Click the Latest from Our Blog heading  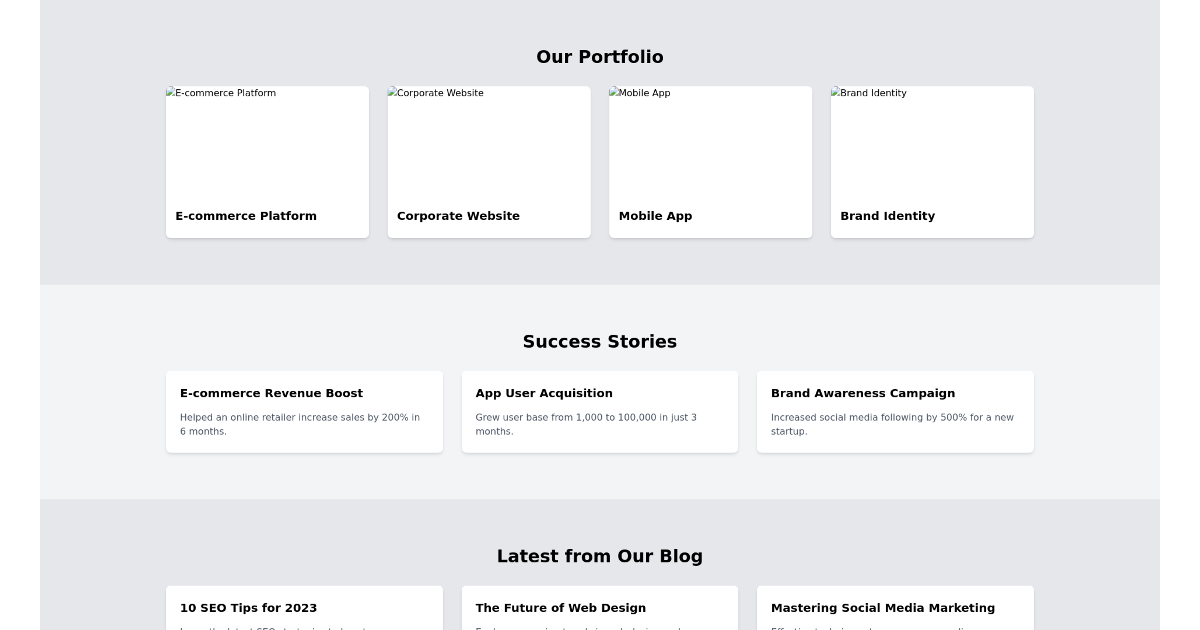pyautogui.click(x=600, y=556)
